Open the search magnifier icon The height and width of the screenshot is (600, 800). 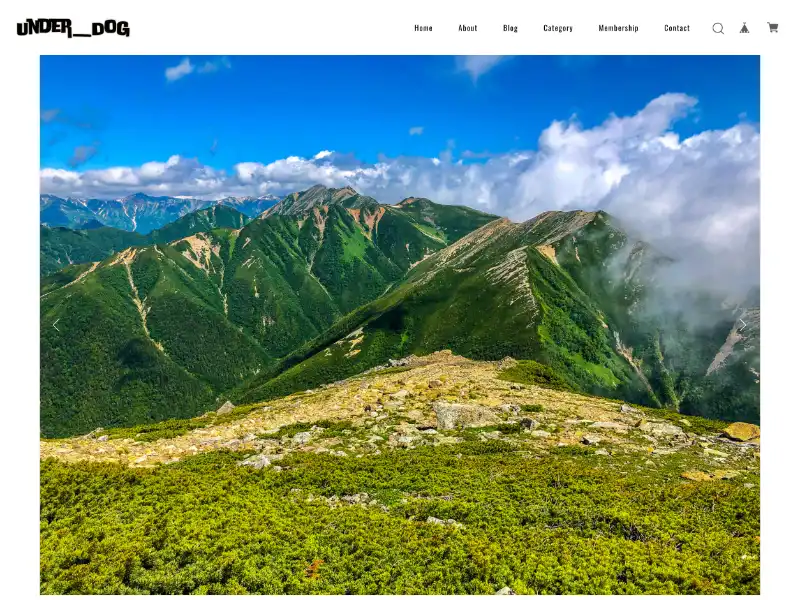[718, 29]
